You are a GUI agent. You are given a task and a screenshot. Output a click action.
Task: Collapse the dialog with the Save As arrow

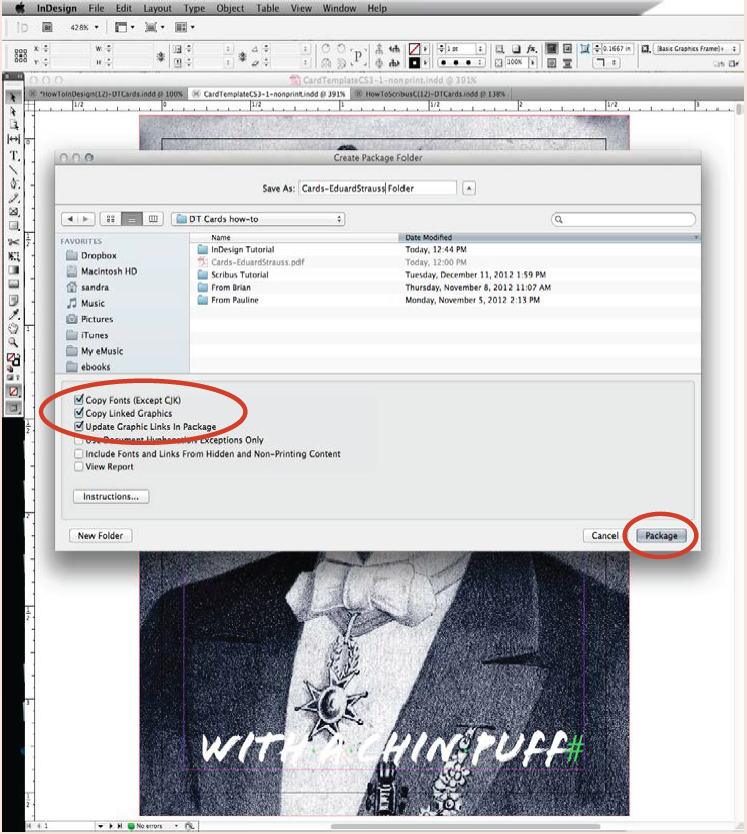point(469,188)
